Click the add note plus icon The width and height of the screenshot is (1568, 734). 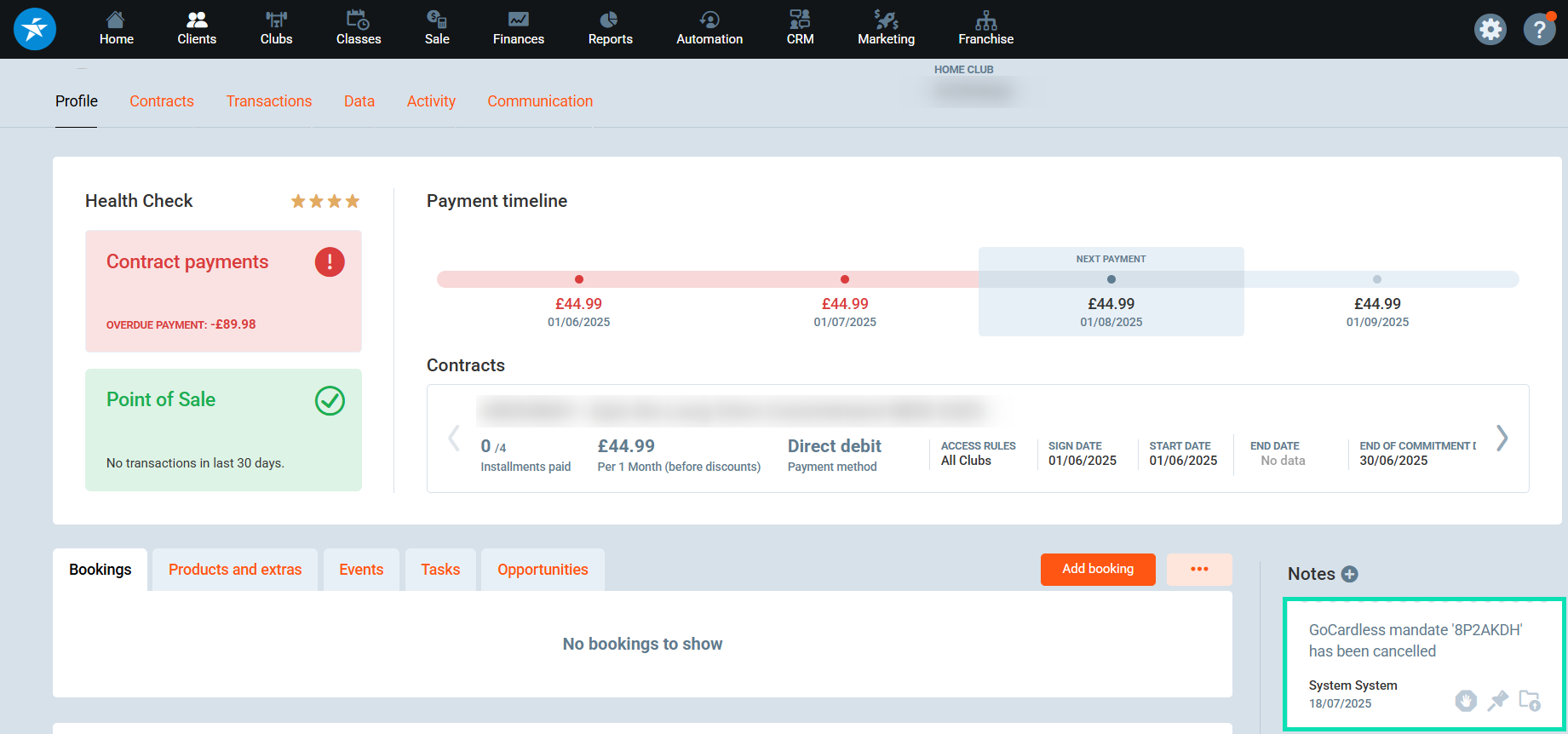[1349, 574]
